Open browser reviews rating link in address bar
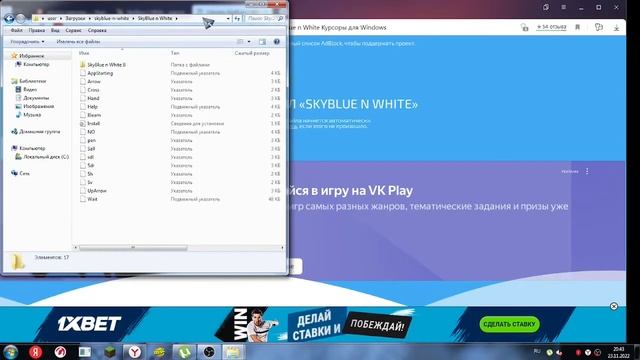Viewport: 640px width, 360px height. [x=551, y=27]
